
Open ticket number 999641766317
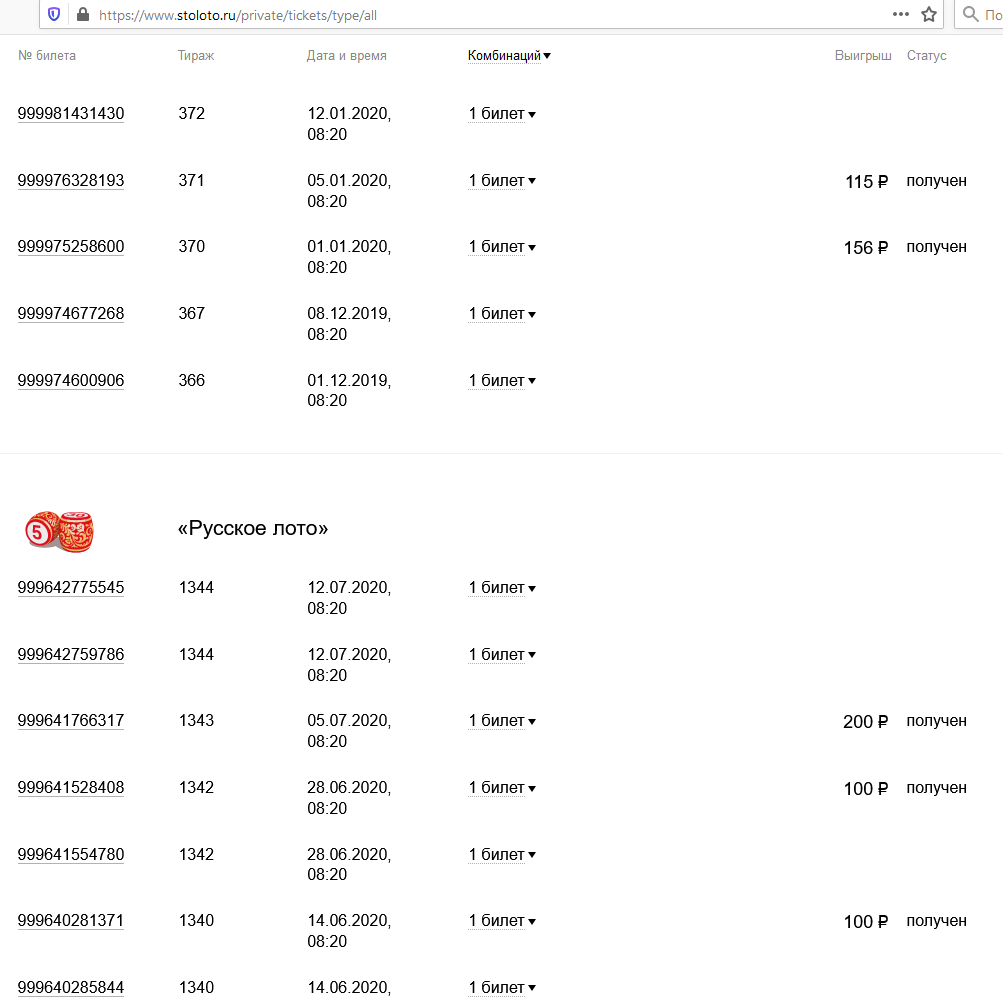(71, 721)
